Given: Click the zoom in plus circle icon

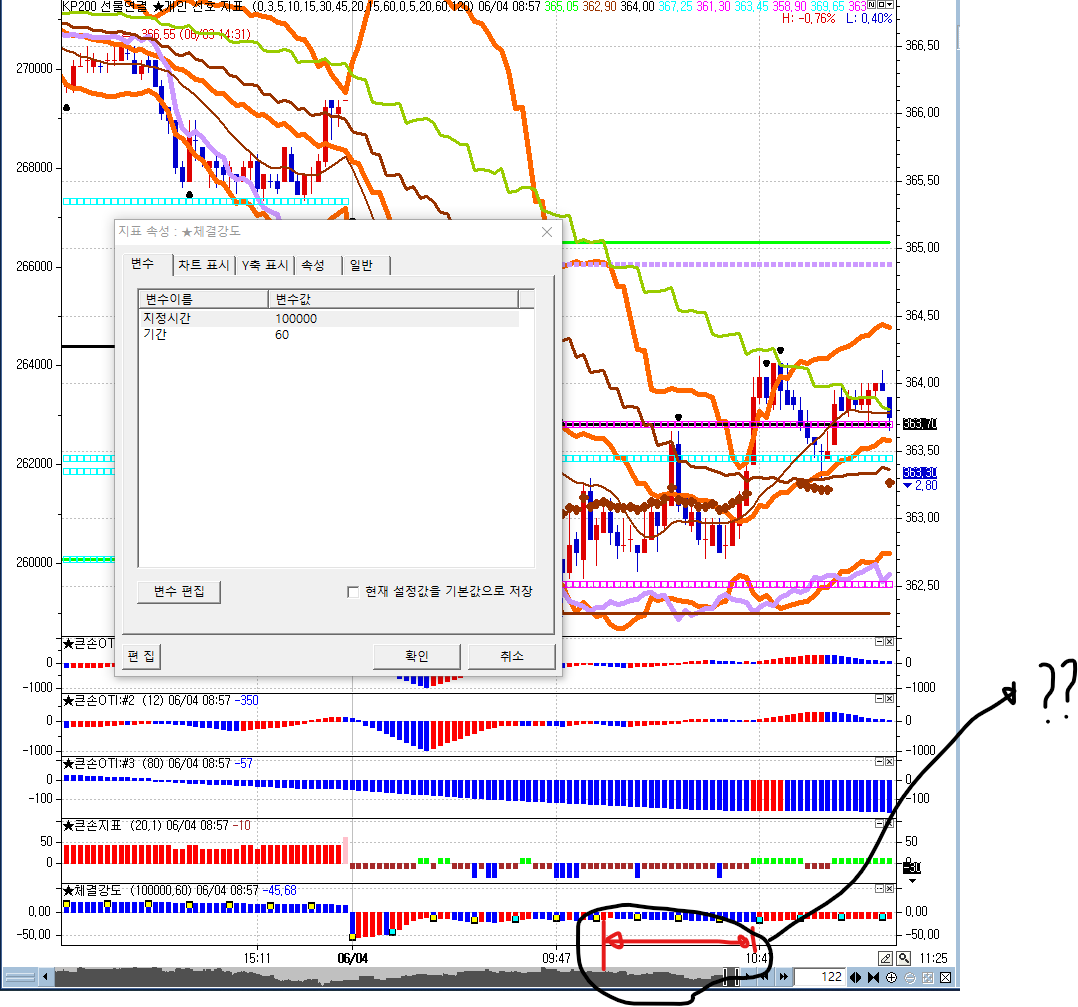Looking at the screenshot, I should click(x=892, y=977).
